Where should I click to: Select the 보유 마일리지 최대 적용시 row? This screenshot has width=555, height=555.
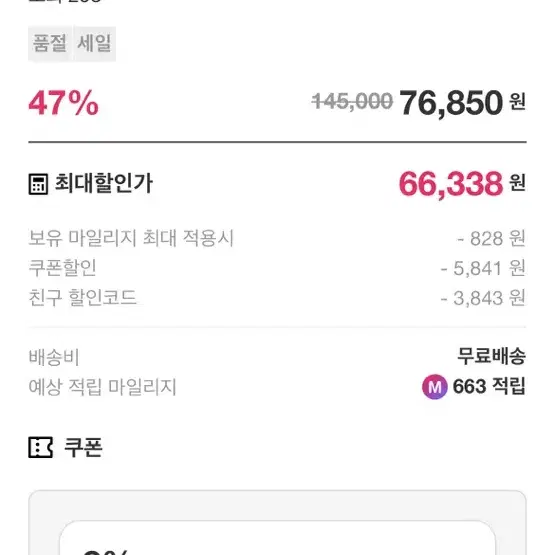tap(277, 238)
